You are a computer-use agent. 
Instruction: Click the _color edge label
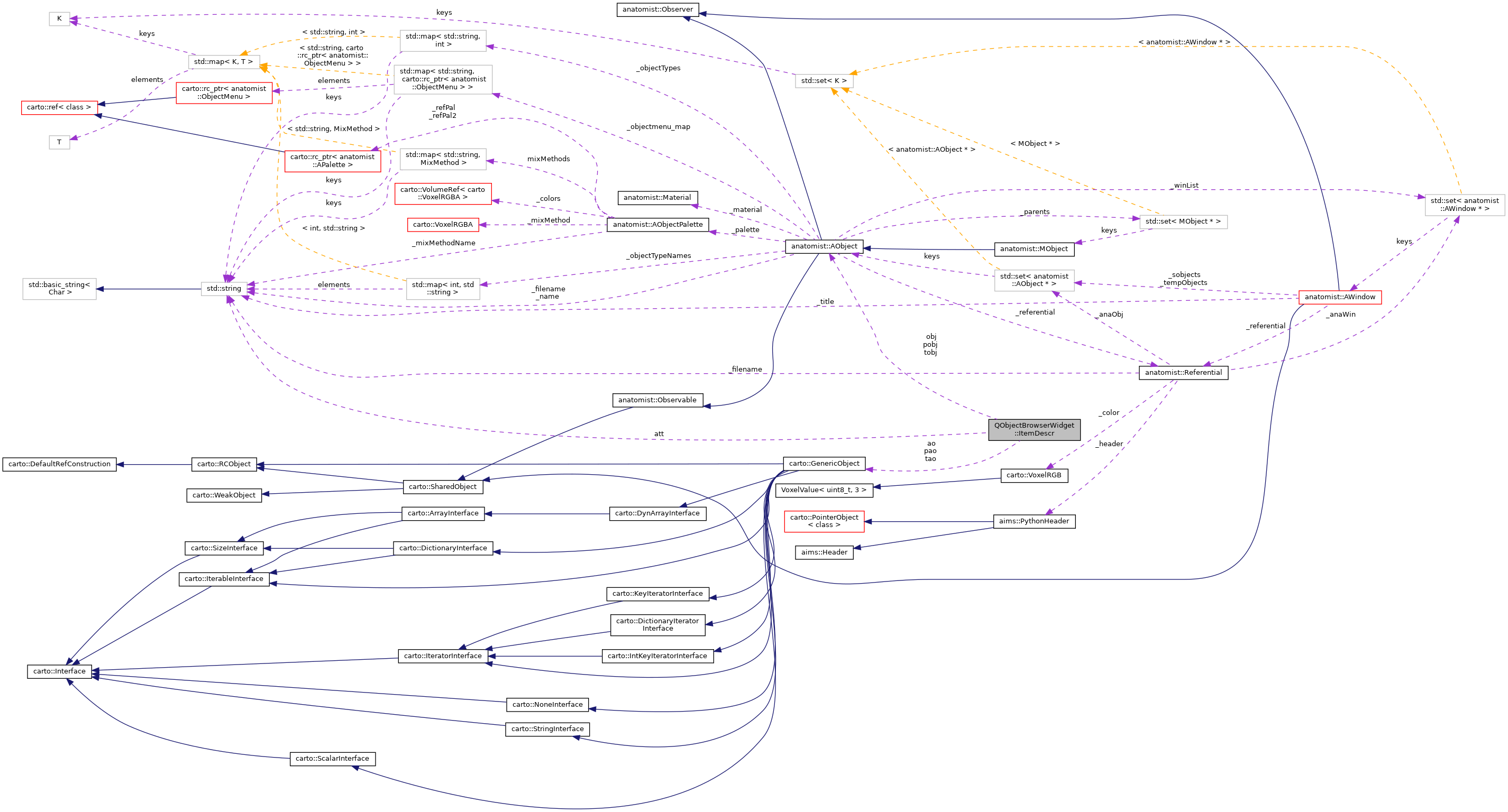(1109, 413)
